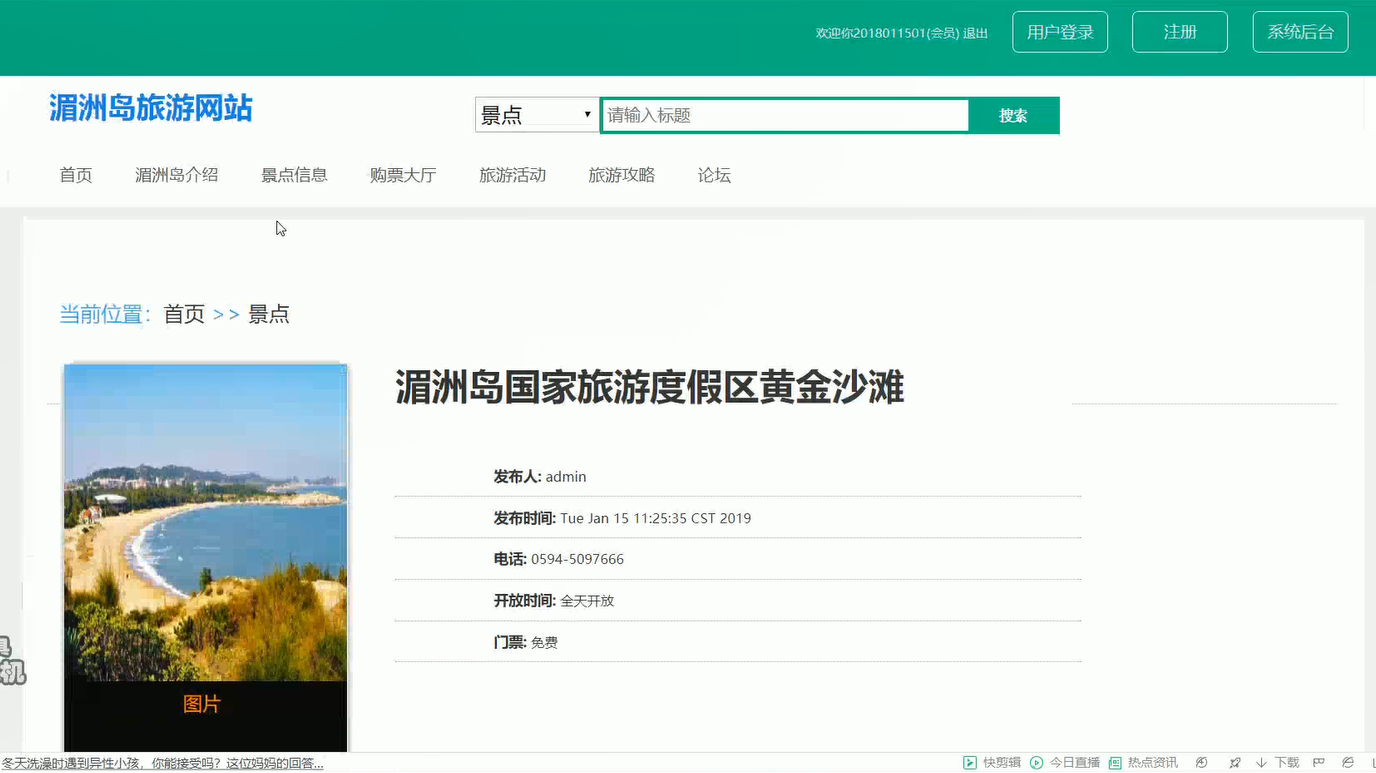Open the 景点 search category dropdown
Viewport: 1376px width, 773px height.
click(537, 115)
